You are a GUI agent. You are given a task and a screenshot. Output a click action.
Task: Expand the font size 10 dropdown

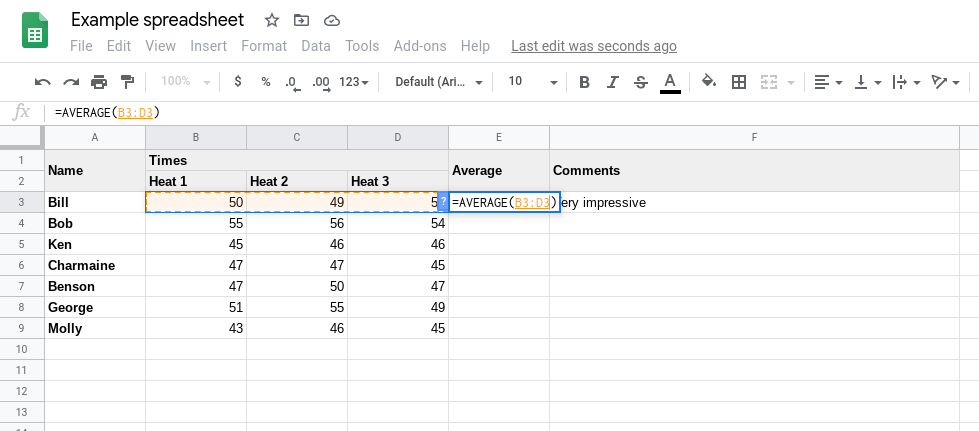[x=533, y=82]
